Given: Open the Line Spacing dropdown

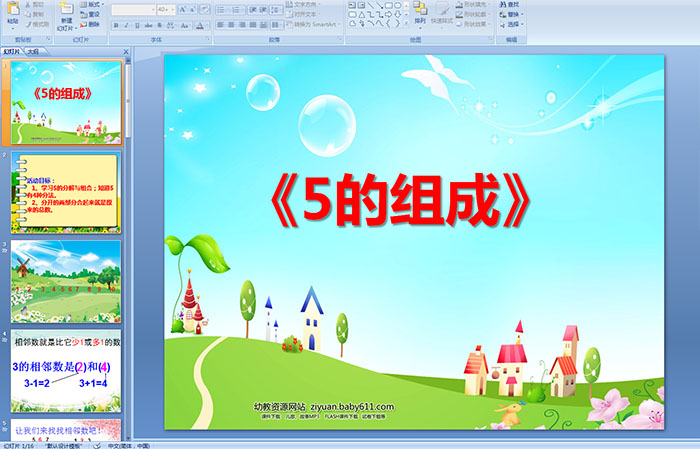Looking at the screenshot, I should point(276,9).
